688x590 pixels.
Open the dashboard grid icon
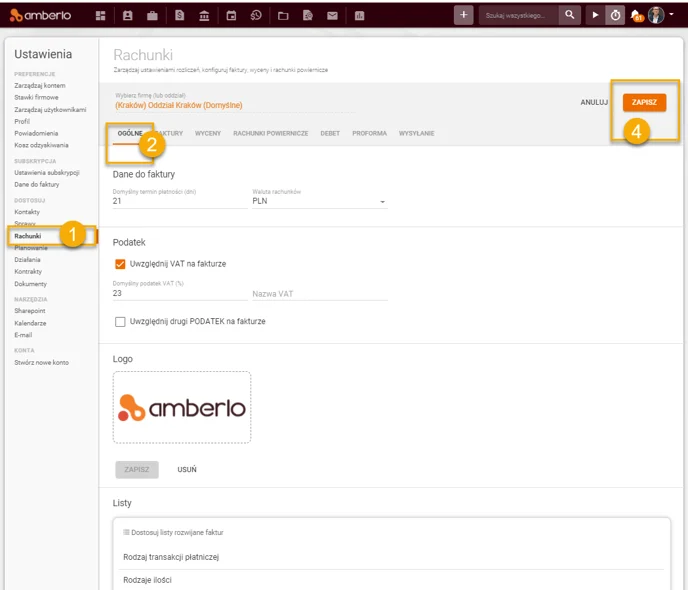100,16
